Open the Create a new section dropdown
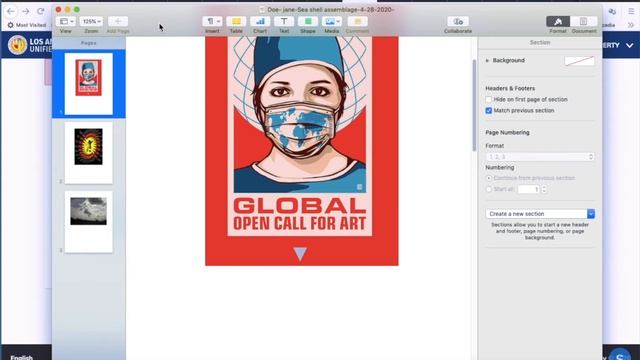The image size is (640, 360). (540, 214)
